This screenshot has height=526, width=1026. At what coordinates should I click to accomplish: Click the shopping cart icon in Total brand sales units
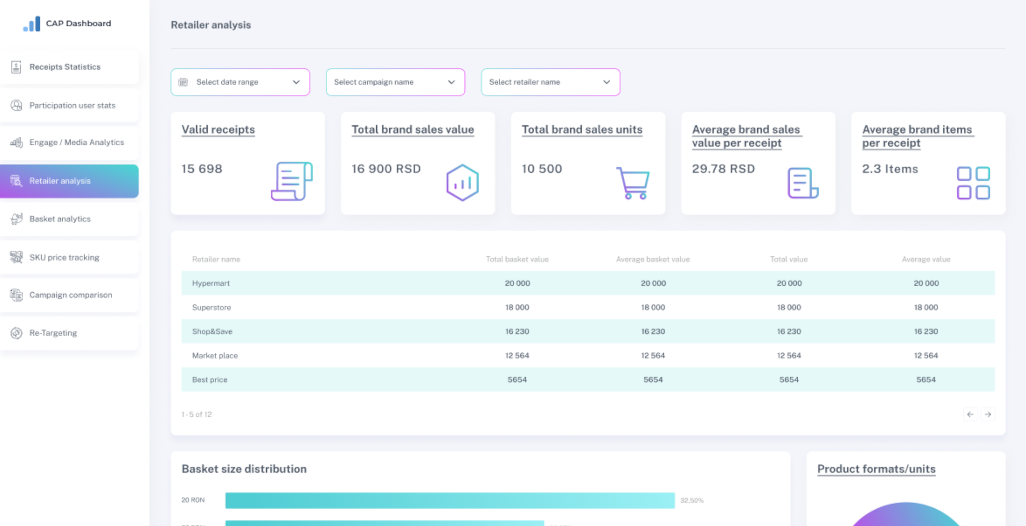coord(632,182)
